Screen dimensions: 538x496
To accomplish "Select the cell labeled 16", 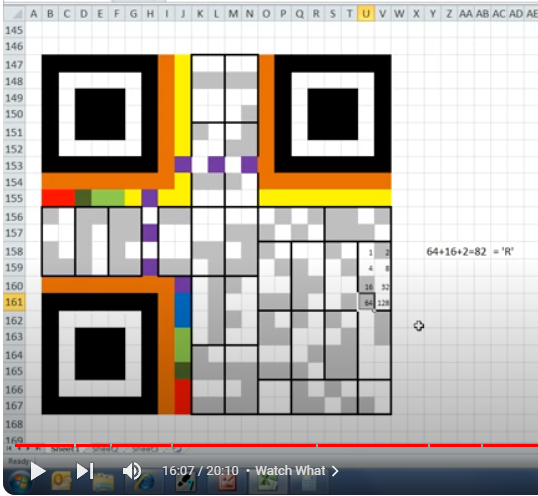I will [366, 286].
